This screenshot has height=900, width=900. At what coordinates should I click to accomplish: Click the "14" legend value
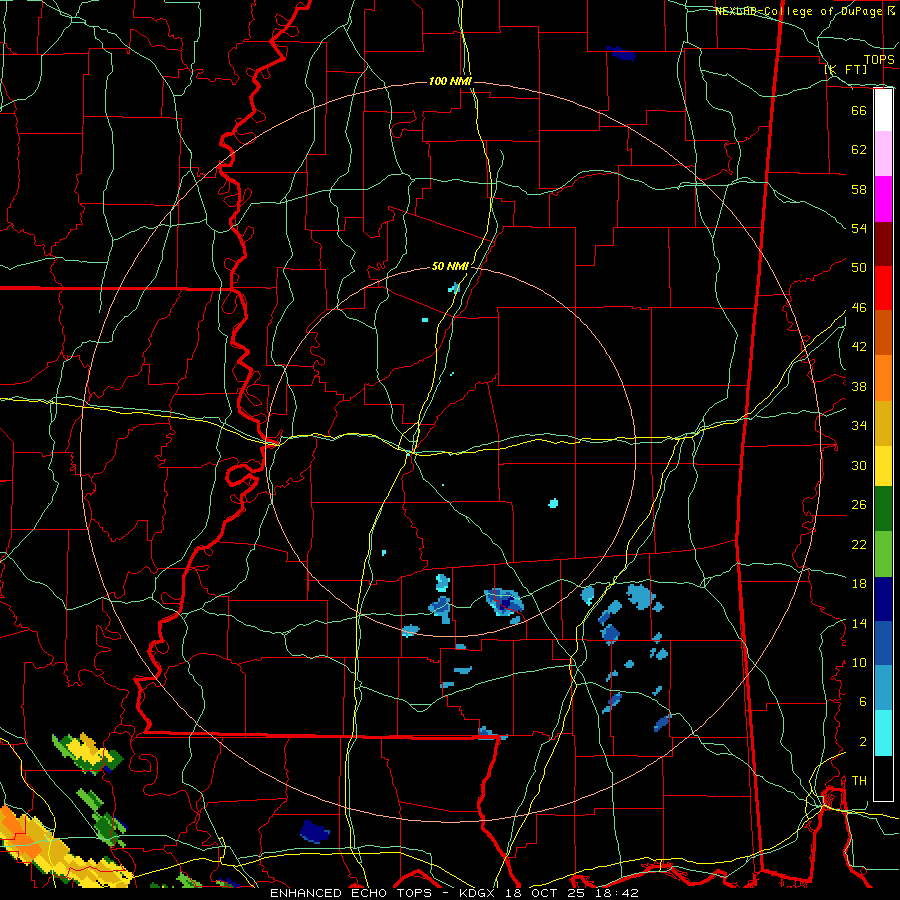point(859,623)
